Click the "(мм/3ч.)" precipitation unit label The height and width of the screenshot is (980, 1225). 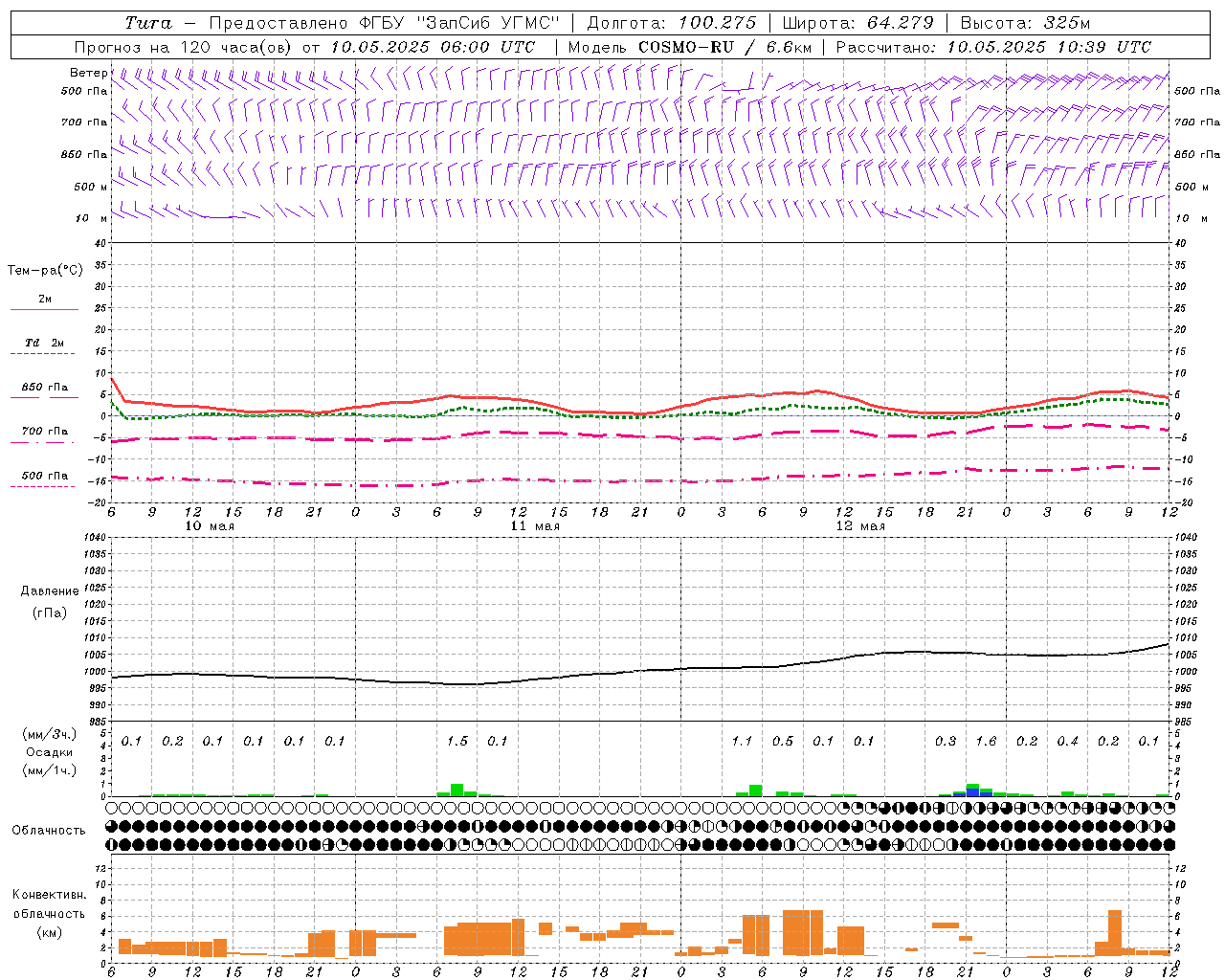point(49,734)
